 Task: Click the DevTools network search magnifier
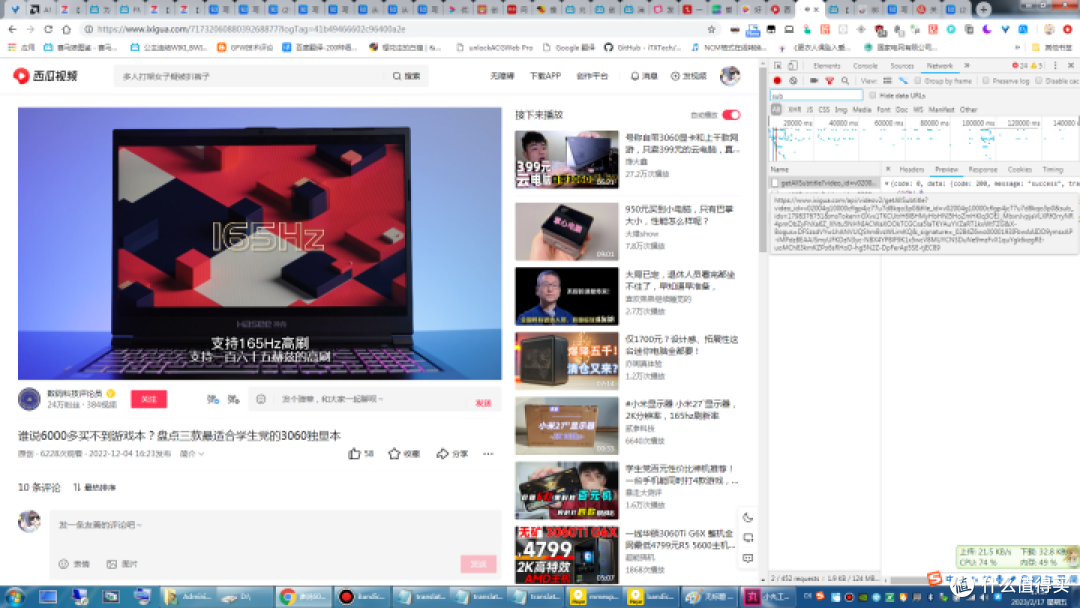[845, 81]
